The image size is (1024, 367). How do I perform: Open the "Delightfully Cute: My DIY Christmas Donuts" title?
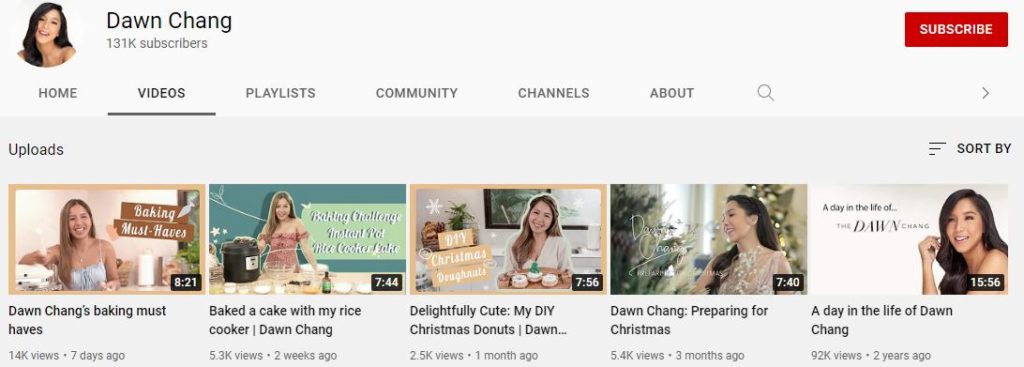pos(488,320)
